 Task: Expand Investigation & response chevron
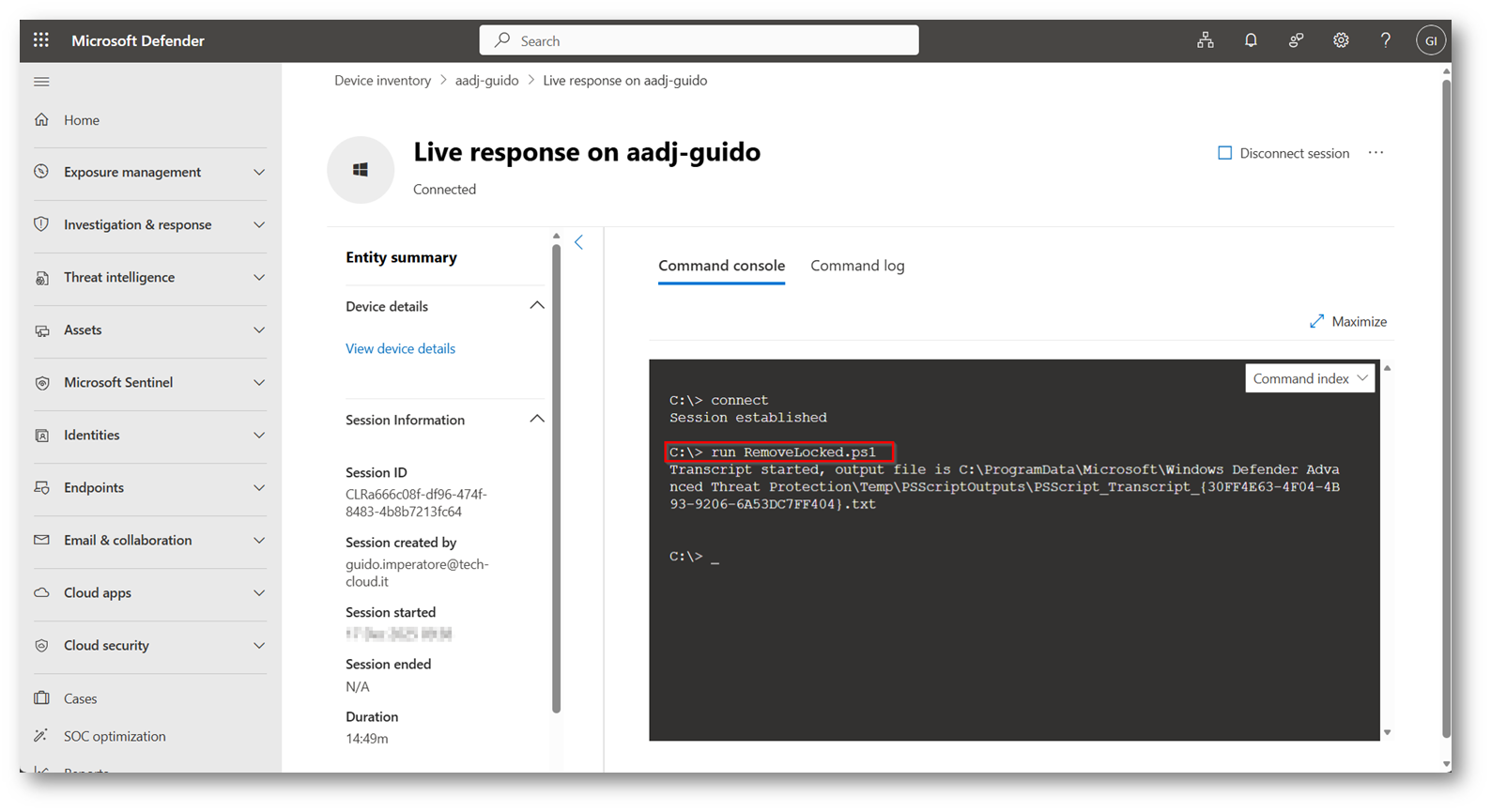259,224
